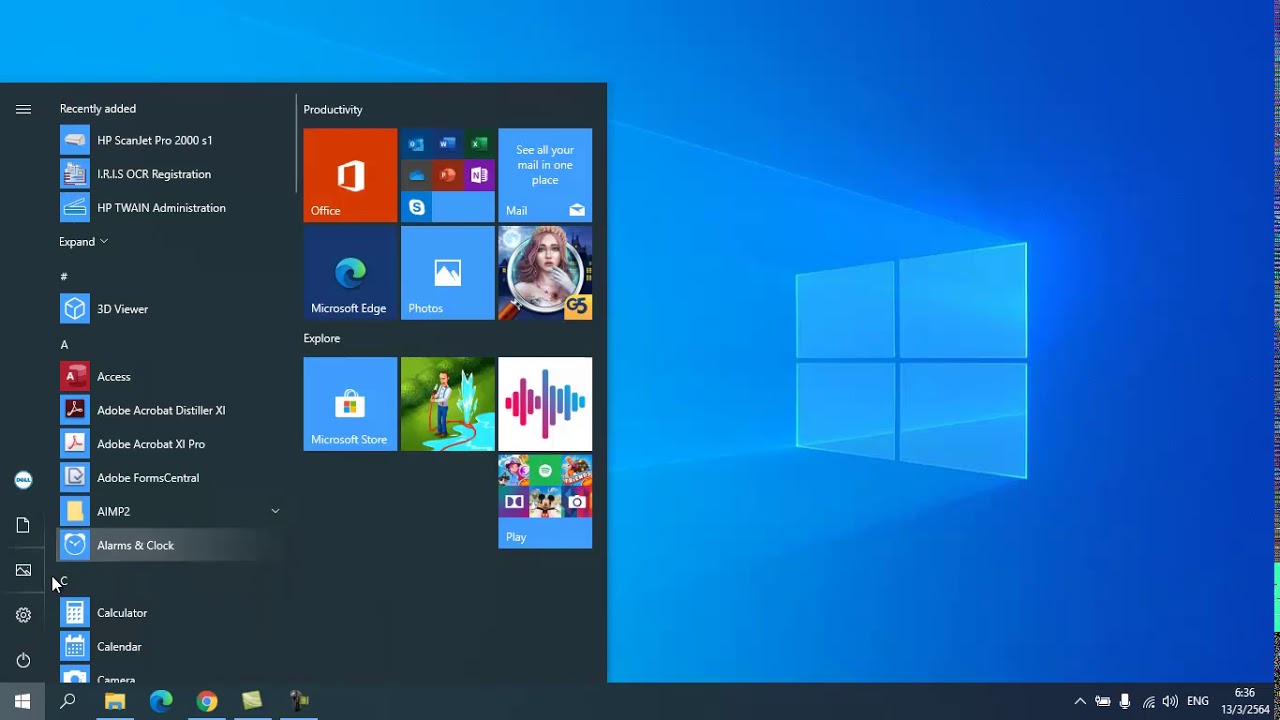Open Adobe Acrobat Distiller XI
This screenshot has height=720, width=1280.
(172, 410)
